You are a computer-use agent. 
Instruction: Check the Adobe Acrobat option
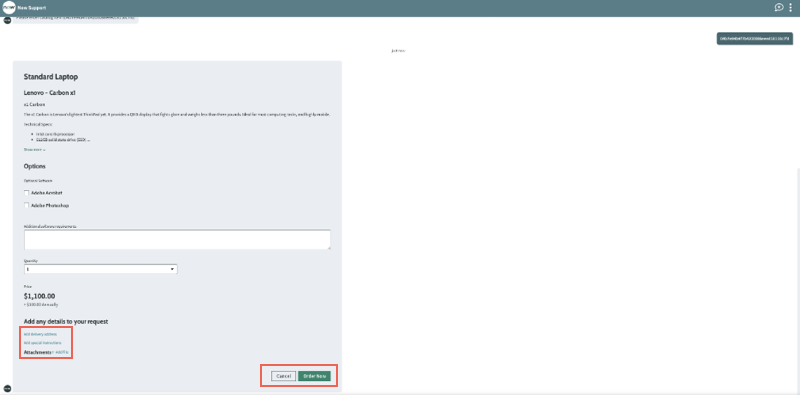(27, 193)
